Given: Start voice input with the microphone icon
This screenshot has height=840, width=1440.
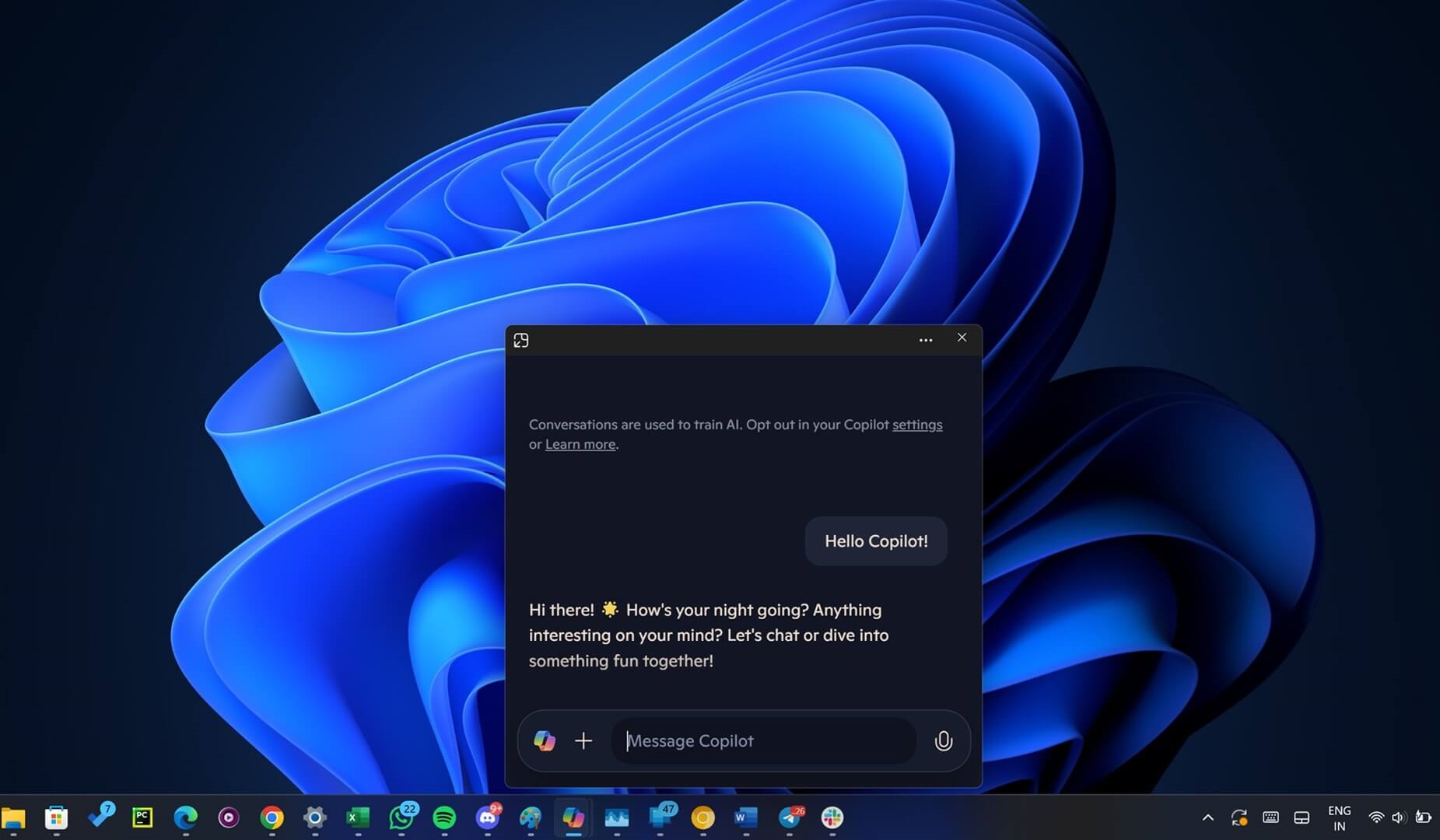Looking at the screenshot, I should coord(943,740).
